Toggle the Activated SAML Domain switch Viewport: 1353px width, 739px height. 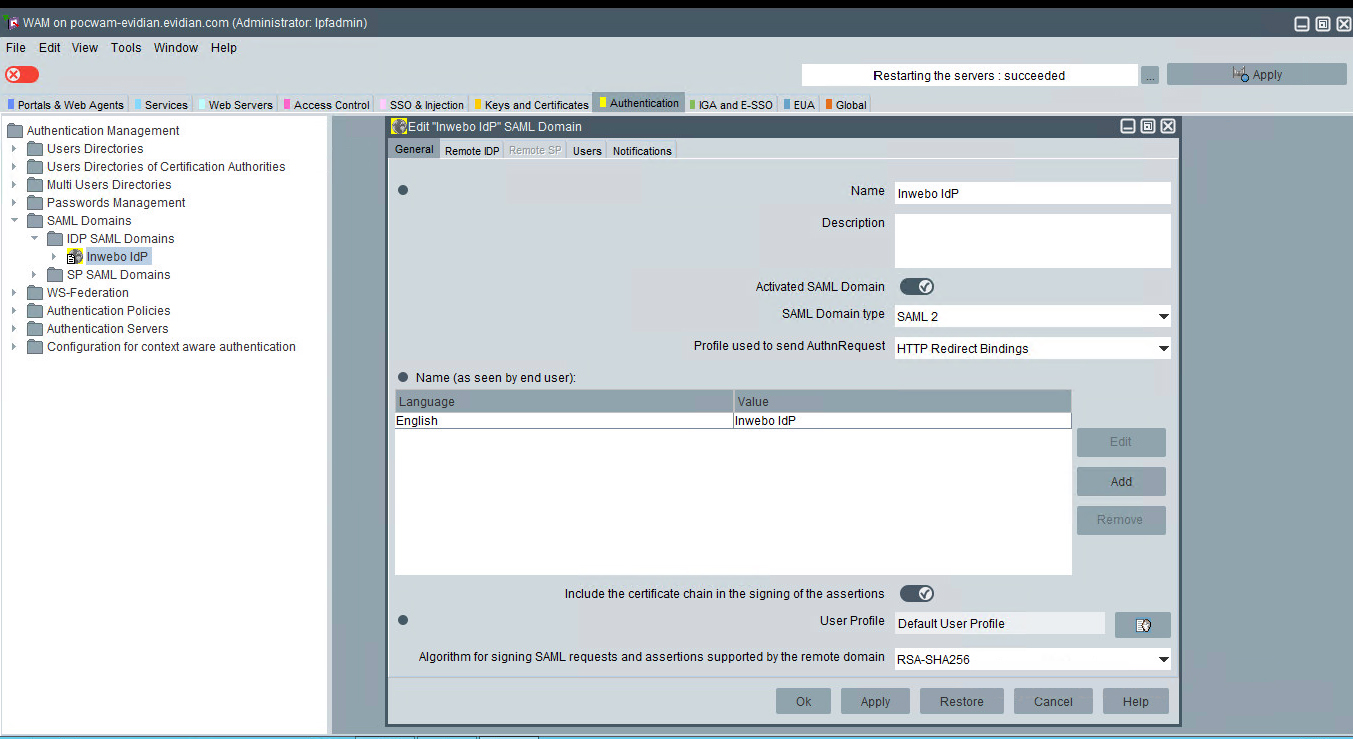pyautogui.click(x=916, y=287)
